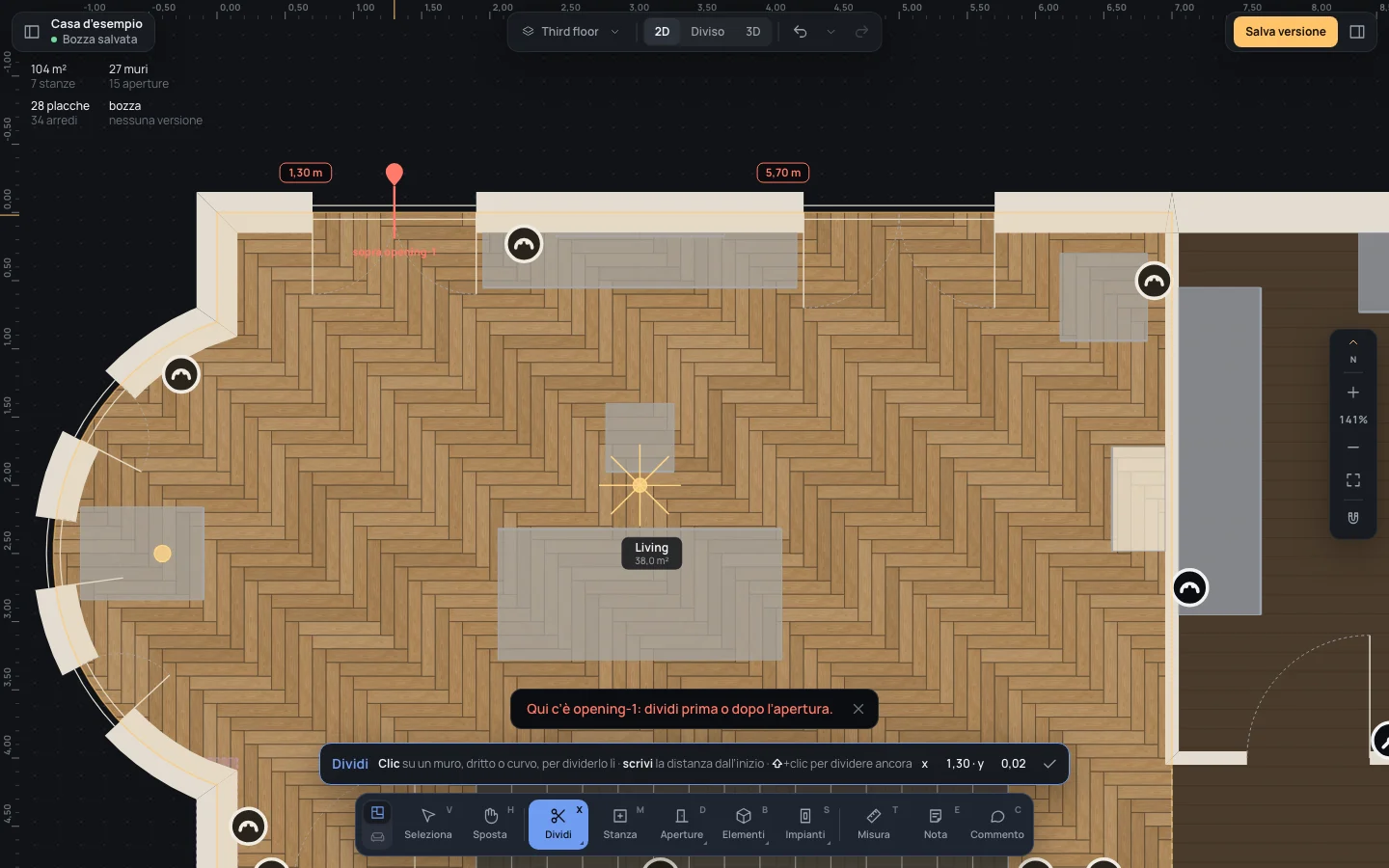
Task: Dismiss the opening-1 warning message
Action: pyautogui.click(x=858, y=709)
